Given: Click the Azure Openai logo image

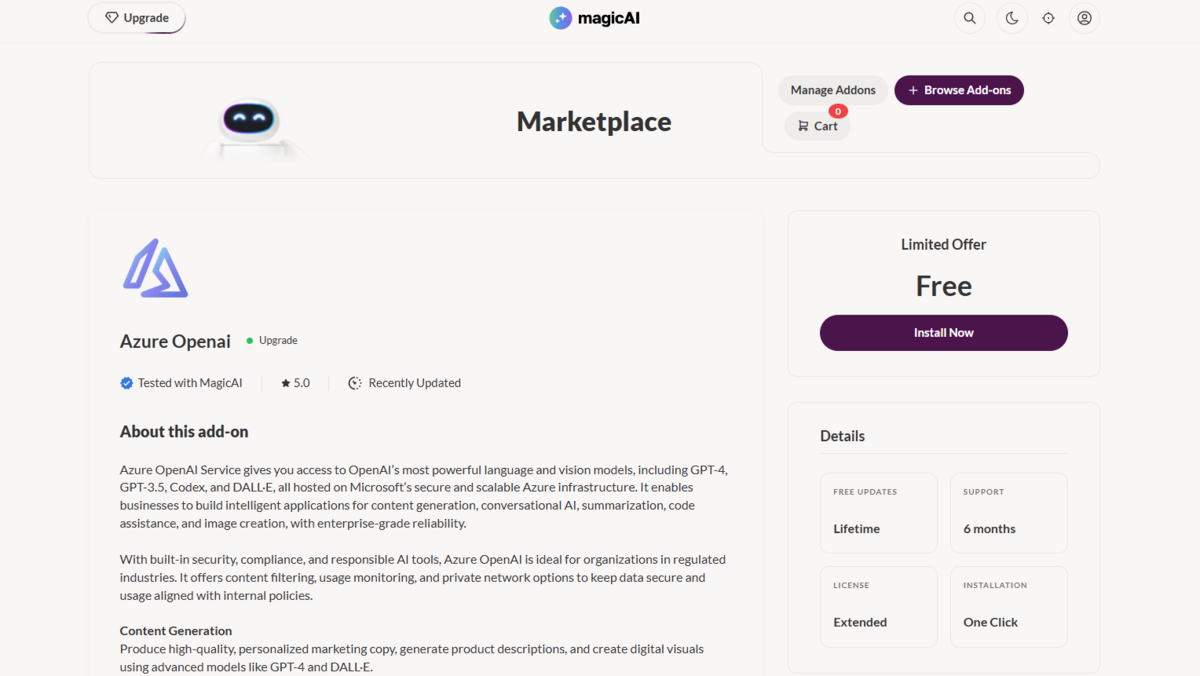Looking at the screenshot, I should (155, 268).
